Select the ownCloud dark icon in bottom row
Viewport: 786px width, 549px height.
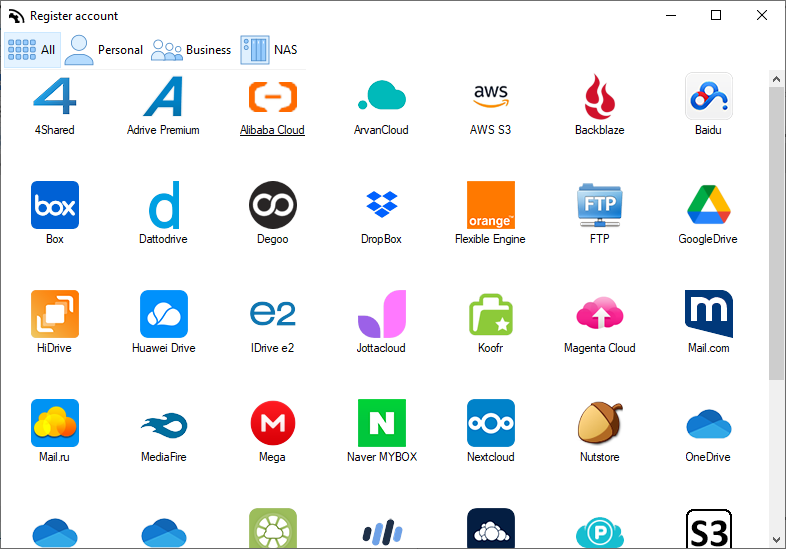[x=491, y=528]
